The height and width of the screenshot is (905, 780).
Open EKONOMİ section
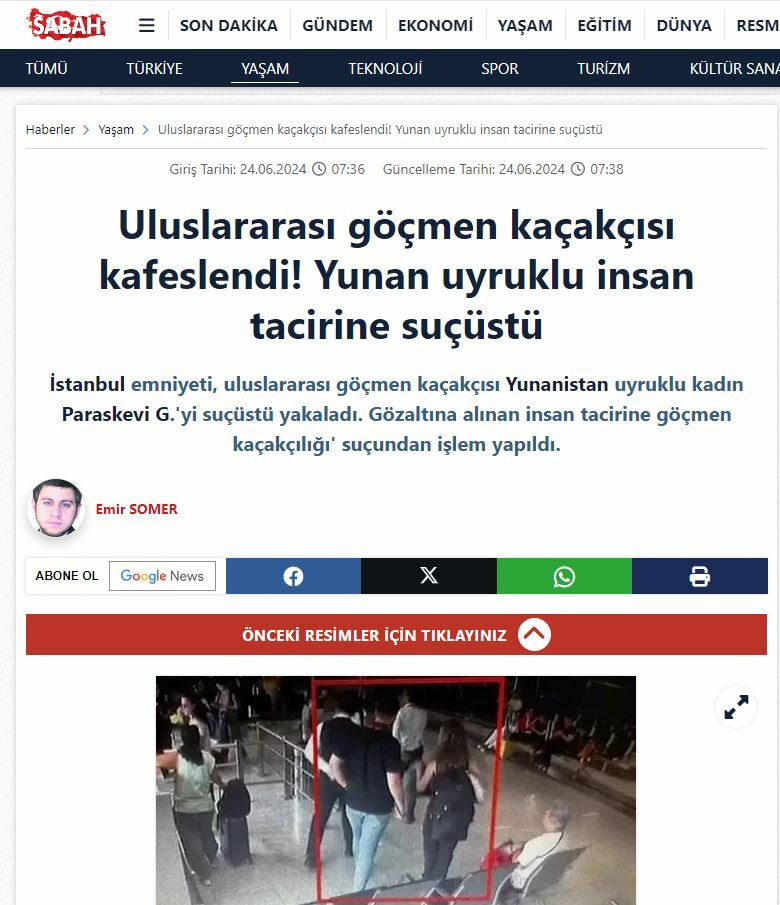pos(435,25)
